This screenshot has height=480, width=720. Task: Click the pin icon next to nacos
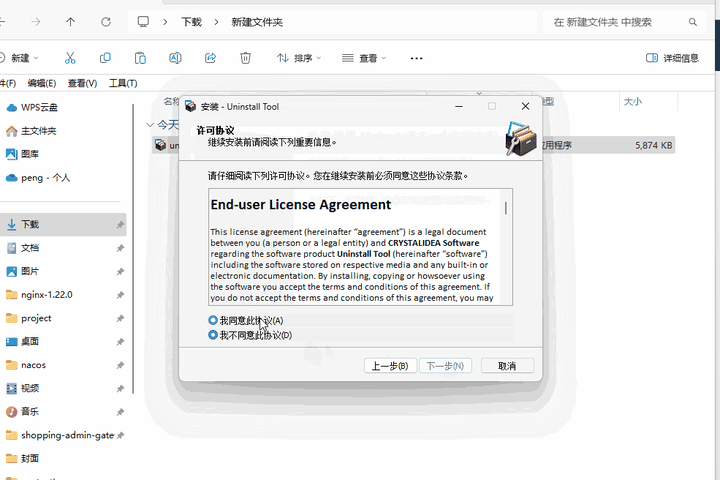click(120, 365)
